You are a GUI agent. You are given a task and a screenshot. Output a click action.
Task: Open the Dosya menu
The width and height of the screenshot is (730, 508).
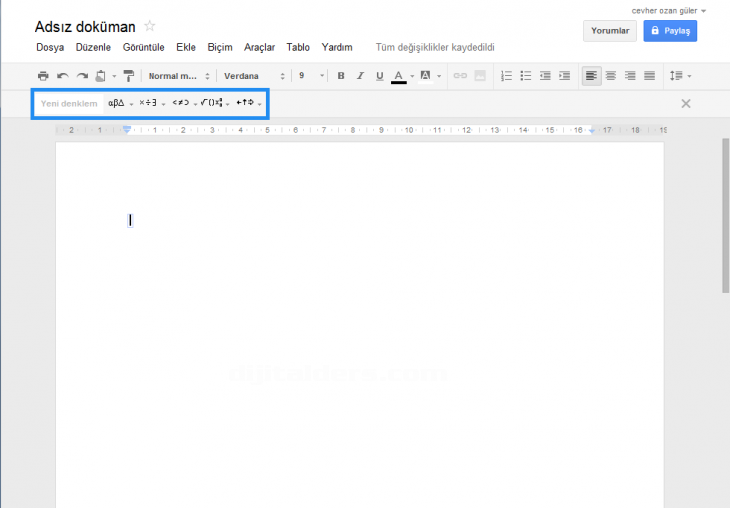click(x=50, y=47)
